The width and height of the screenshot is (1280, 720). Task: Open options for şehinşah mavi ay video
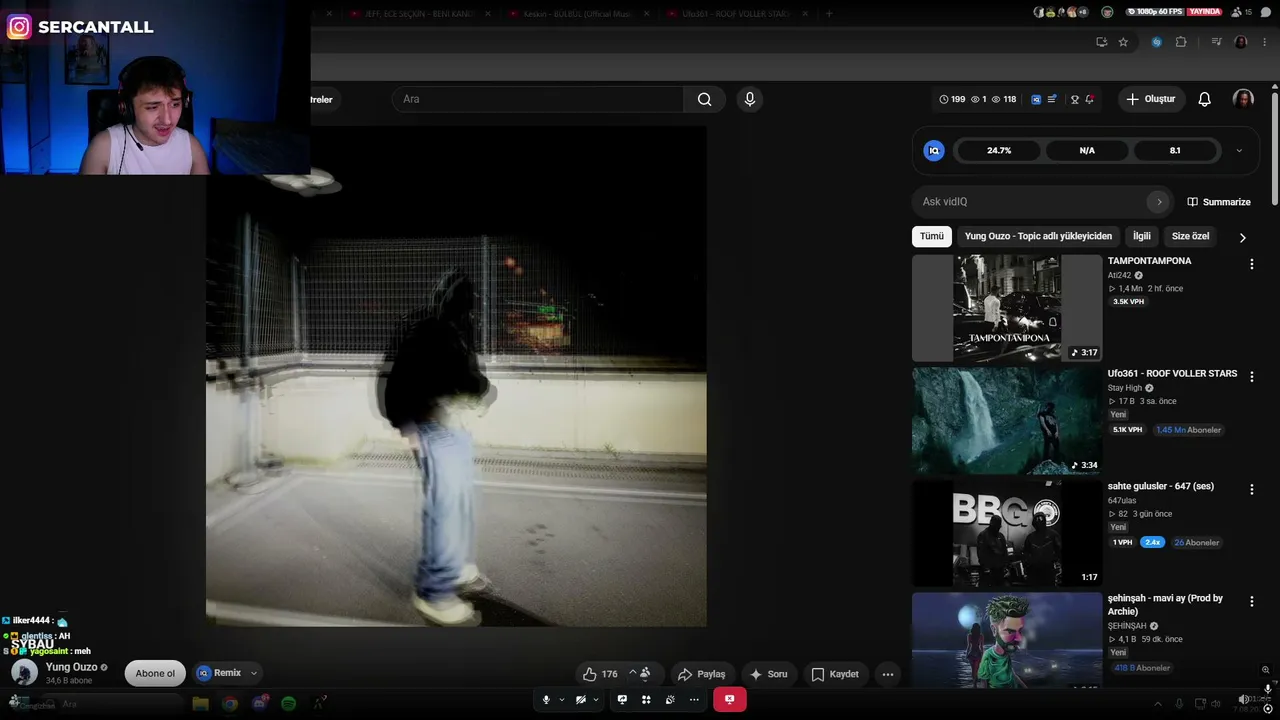(x=1251, y=601)
